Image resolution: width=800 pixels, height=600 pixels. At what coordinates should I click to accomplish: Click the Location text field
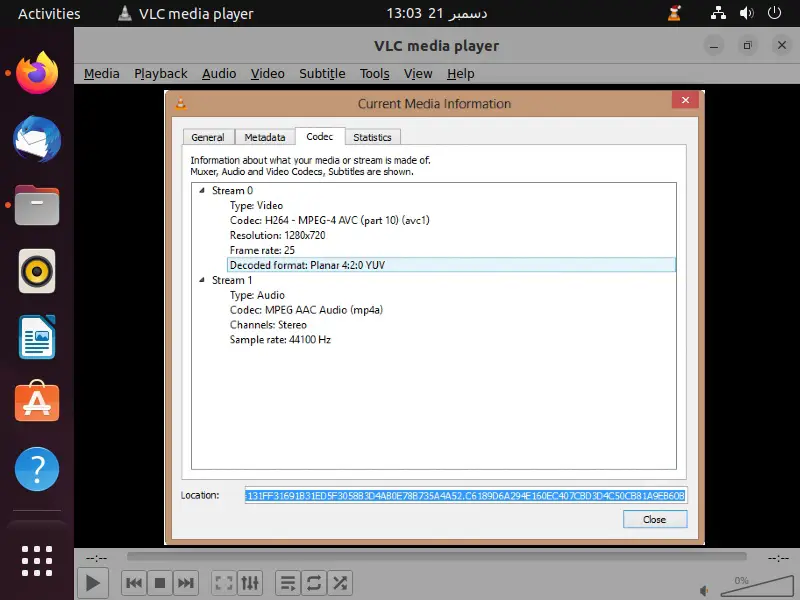click(x=466, y=495)
